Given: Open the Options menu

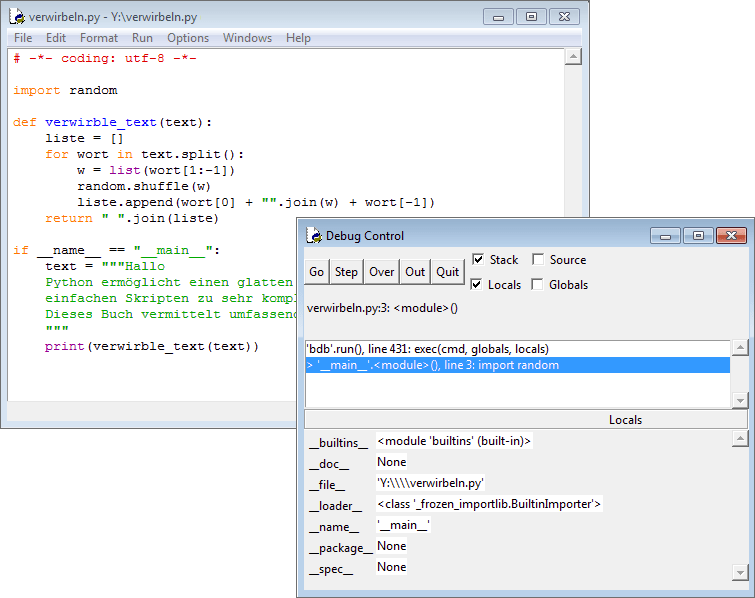Looking at the screenshot, I should (x=188, y=38).
